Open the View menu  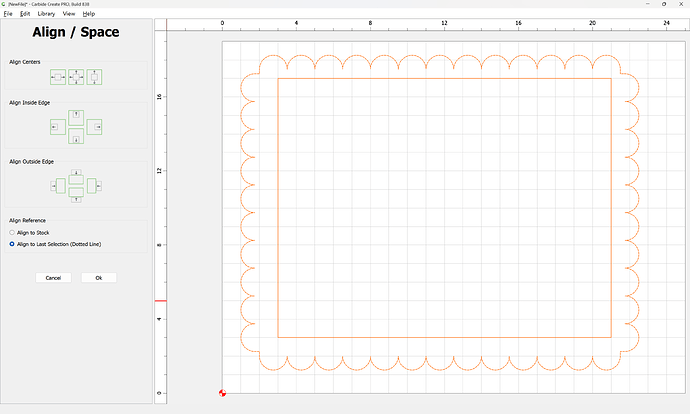[x=68, y=14]
